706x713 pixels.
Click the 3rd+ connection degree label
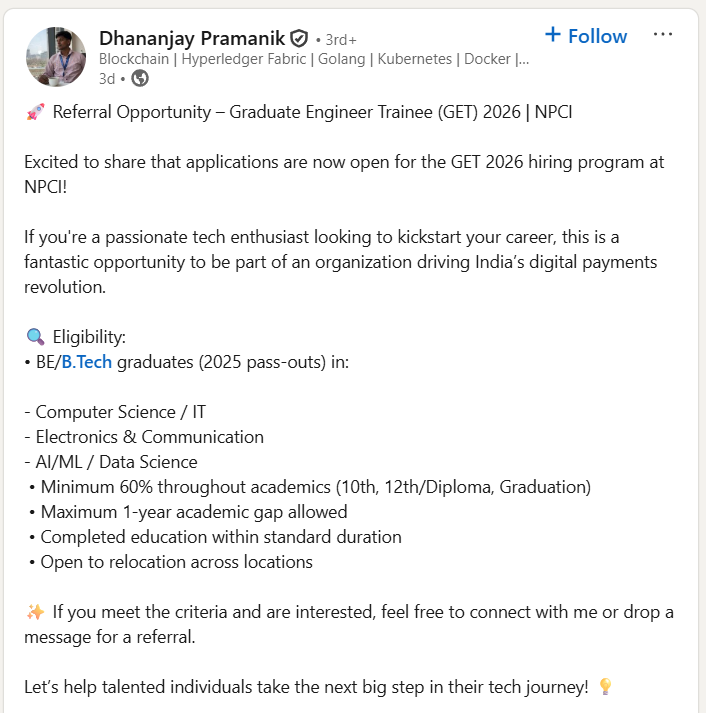[336, 40]
